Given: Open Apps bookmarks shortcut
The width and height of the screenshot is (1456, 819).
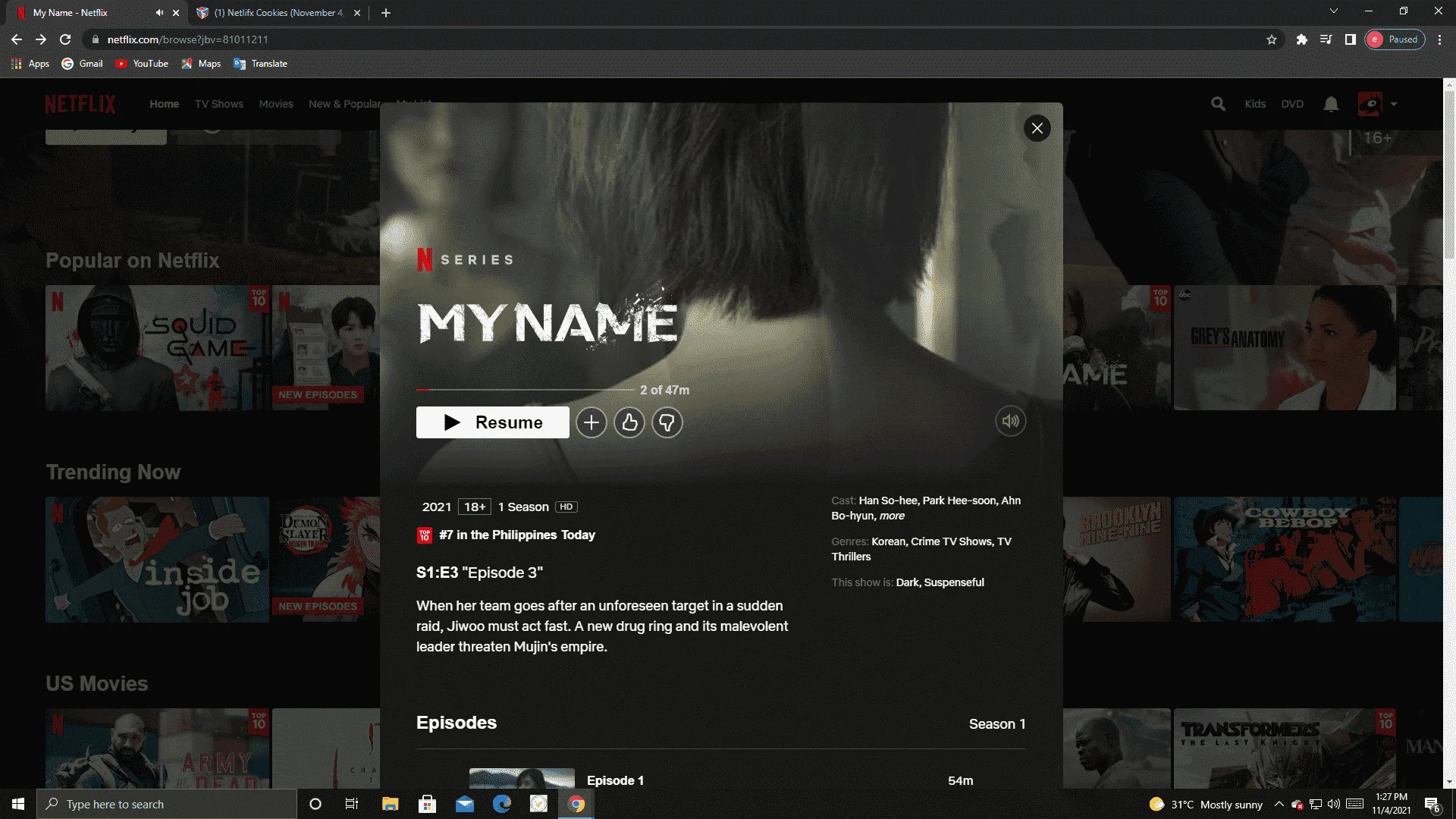Looking at the screenshot, I should (30, 64).
